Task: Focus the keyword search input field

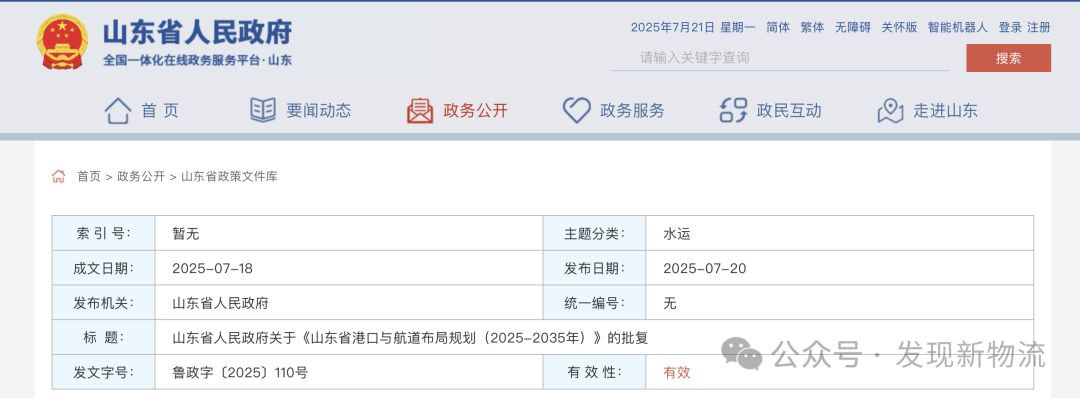Action: (x=780, y=58)
